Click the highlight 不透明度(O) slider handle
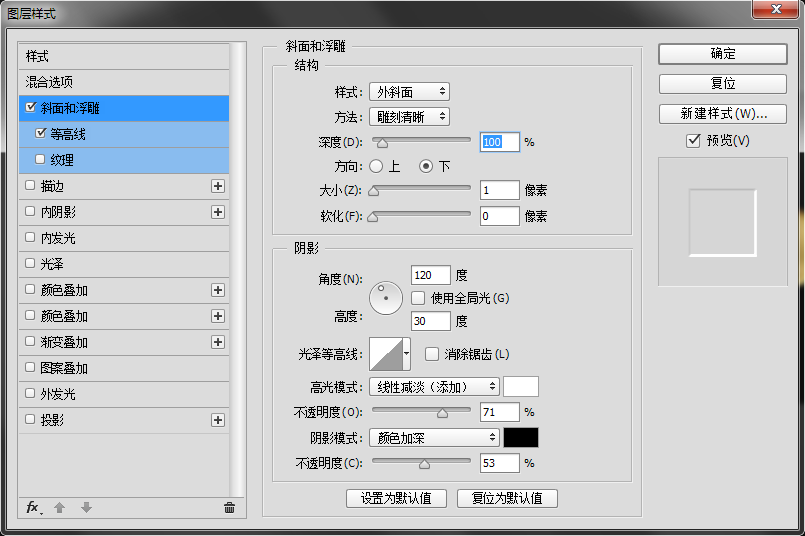This screenshot has height=536, width=805. pos(442,412)
